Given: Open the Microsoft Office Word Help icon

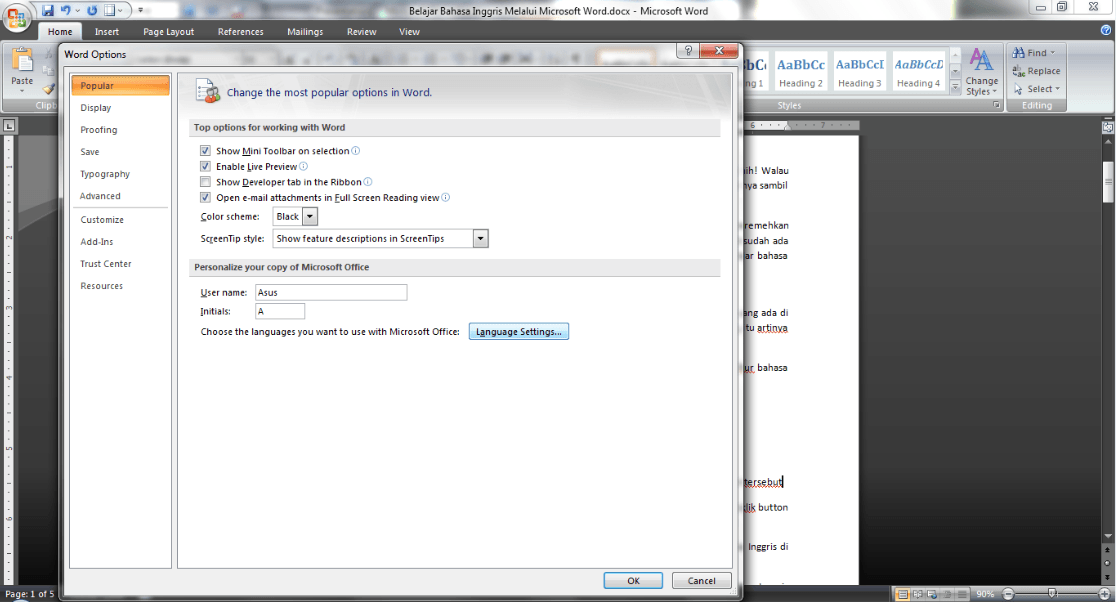Looking at the screenshot, I should pyautogui.click(x=1105, y=30).
